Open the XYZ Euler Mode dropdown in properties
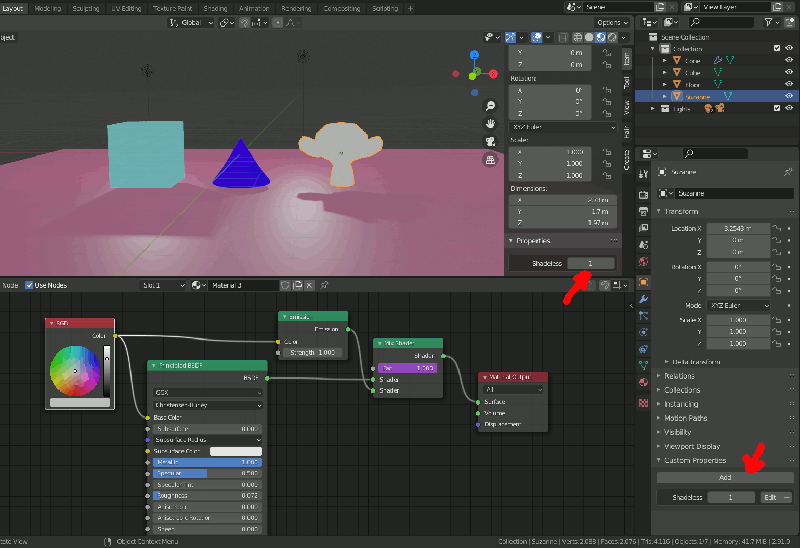 point(738,306)
